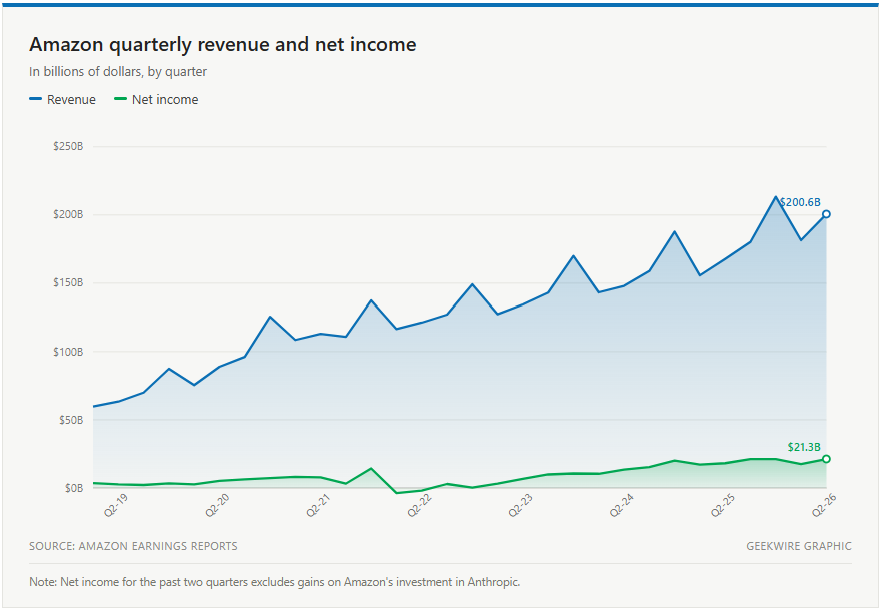Click the $50B y-axis label

71,420
